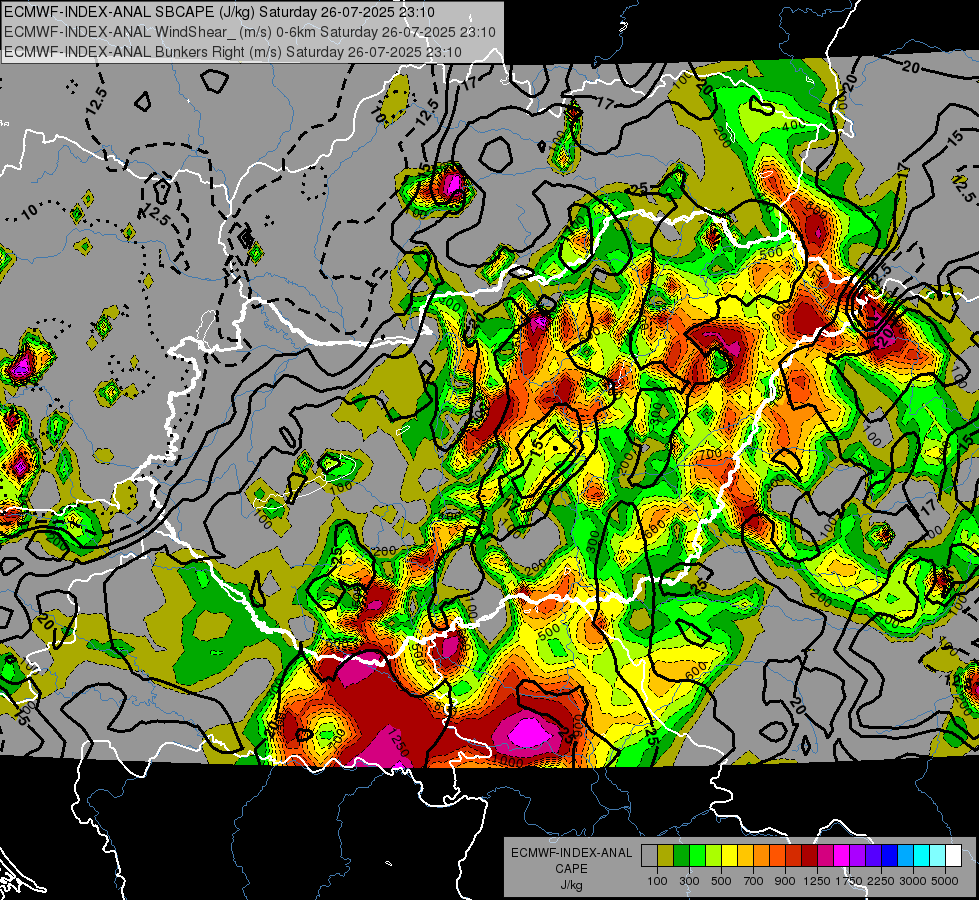979x900 pixels.
Task: Click the Bunkers Right header line
Action: click(x=233, y=52)
